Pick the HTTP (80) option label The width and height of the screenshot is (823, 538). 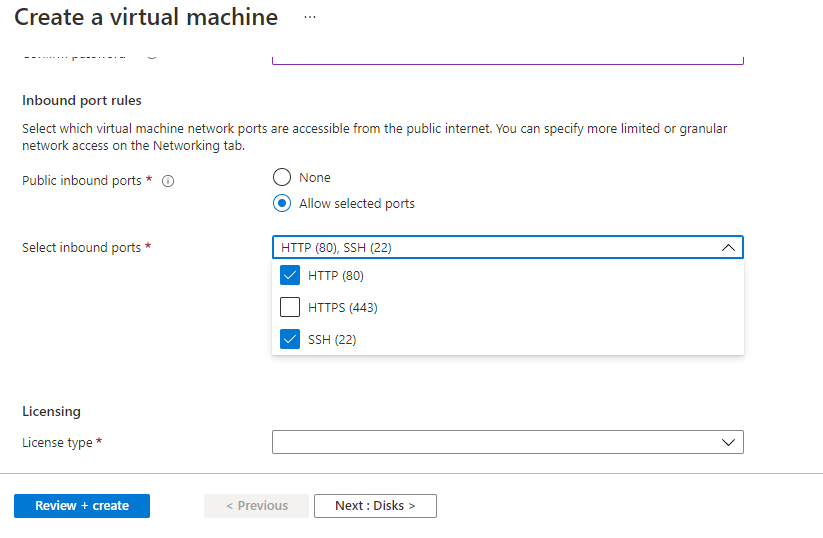pyautogui.click(x=335, y=276)
